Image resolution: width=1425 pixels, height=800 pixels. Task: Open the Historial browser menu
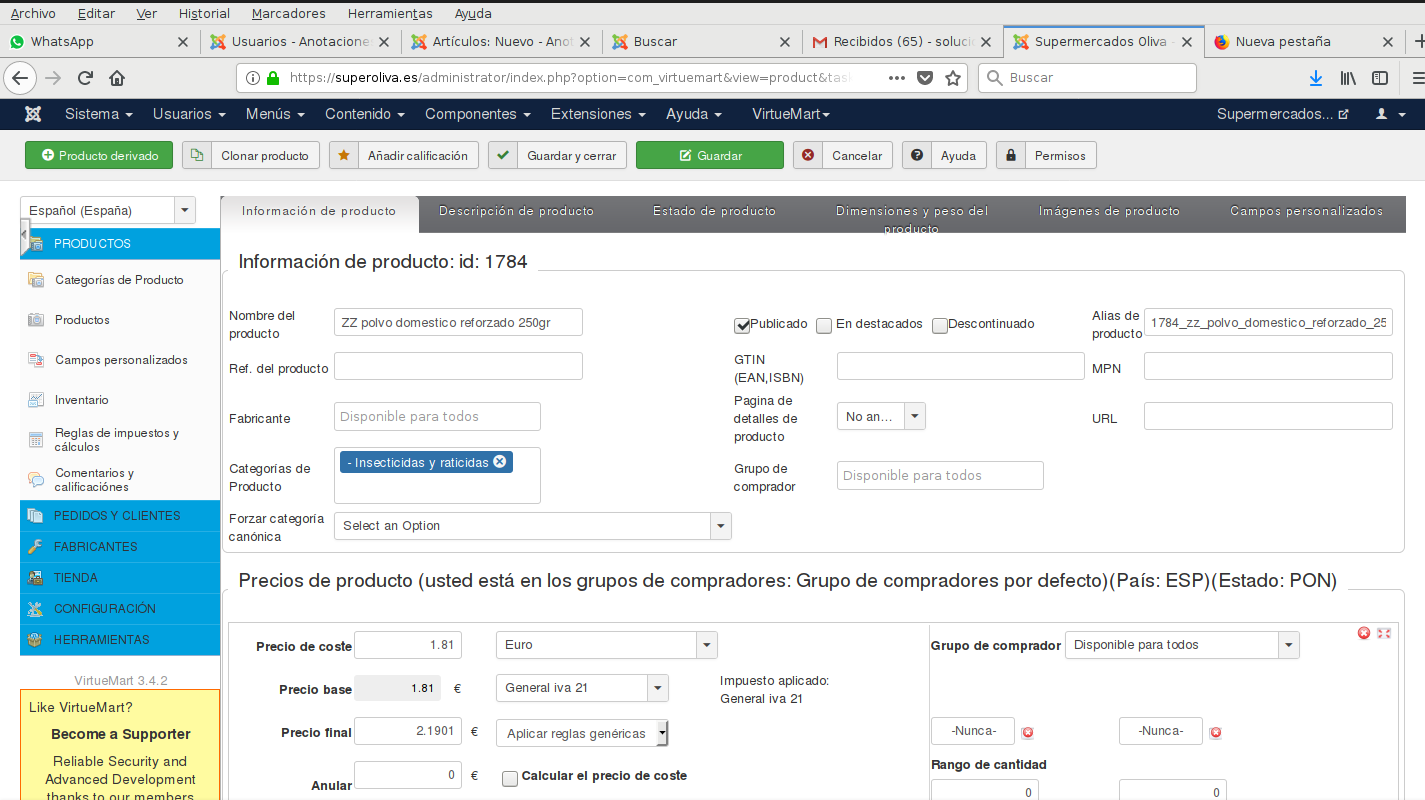pyautogui.click(x=204, y=14)
